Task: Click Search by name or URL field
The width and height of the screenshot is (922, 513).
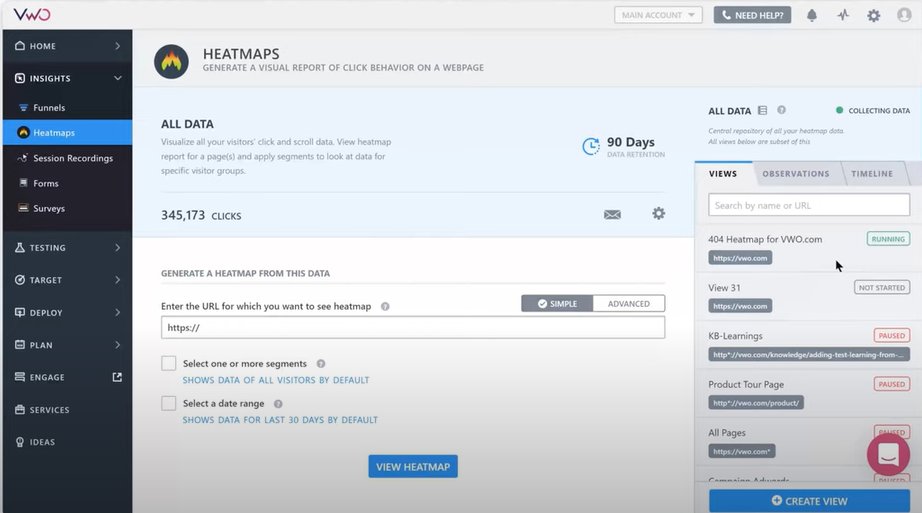Action: [x=809, y=205]
